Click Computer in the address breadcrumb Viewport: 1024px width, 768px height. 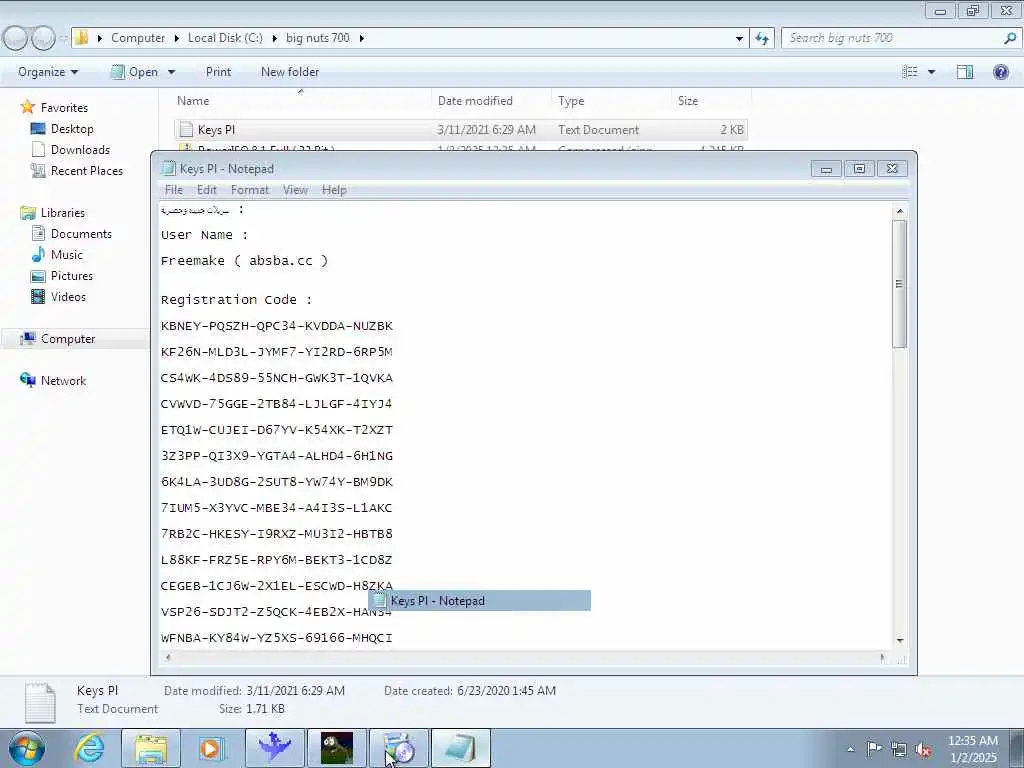pyautogui.click(x=138, y=38)
